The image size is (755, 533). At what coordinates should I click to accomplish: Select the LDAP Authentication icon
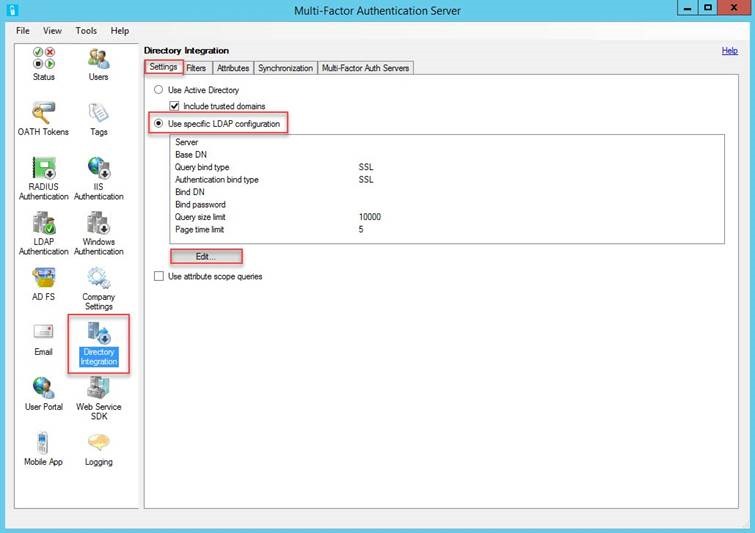pyautogui.click(x=44, y=223)
